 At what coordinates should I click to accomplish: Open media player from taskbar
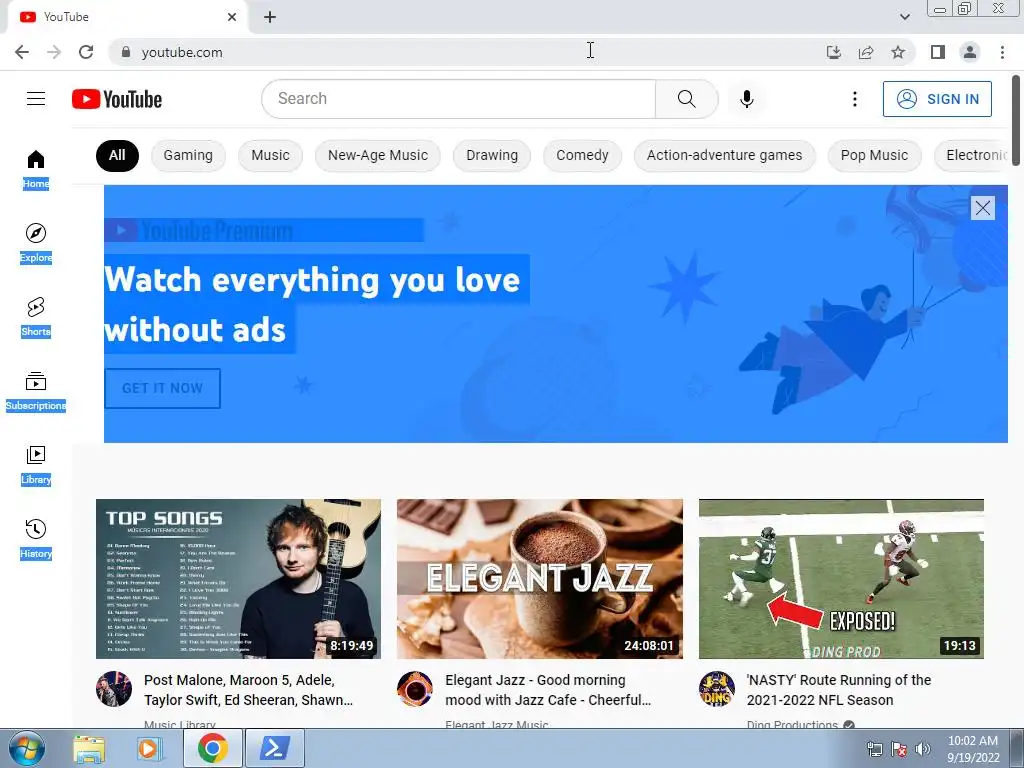(x=150, y=748)
